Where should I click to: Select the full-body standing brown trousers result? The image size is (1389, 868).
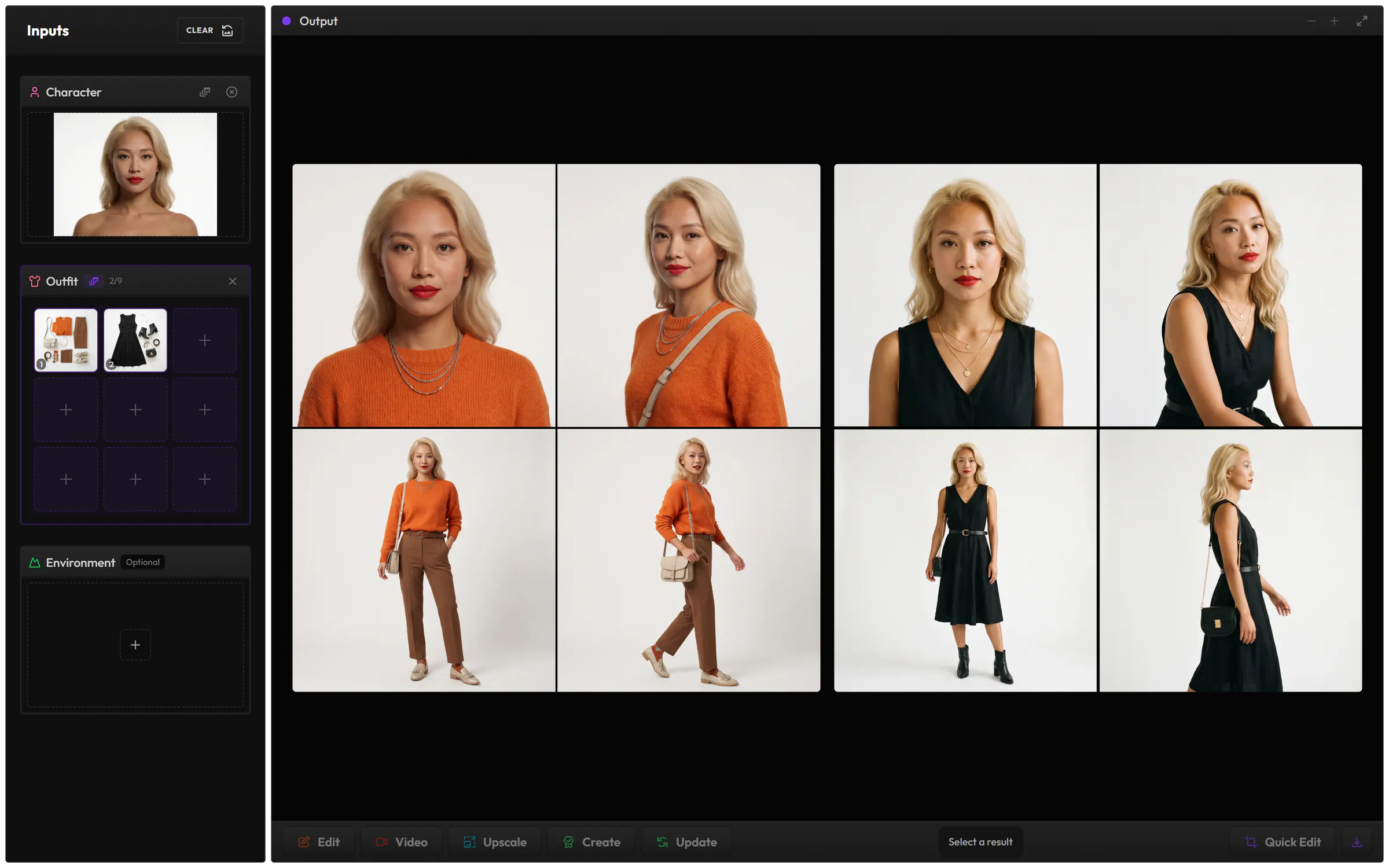424,560
